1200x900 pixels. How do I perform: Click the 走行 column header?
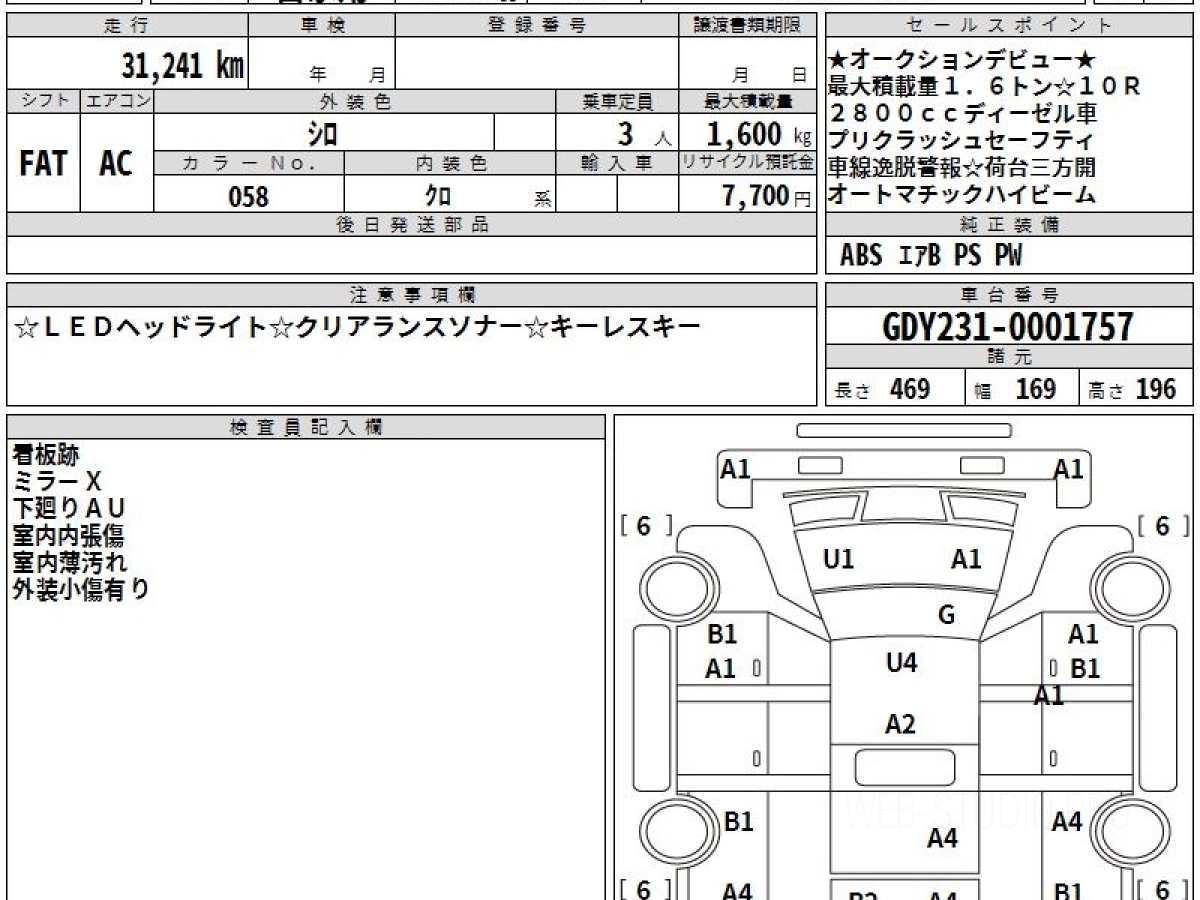point(126,26)
